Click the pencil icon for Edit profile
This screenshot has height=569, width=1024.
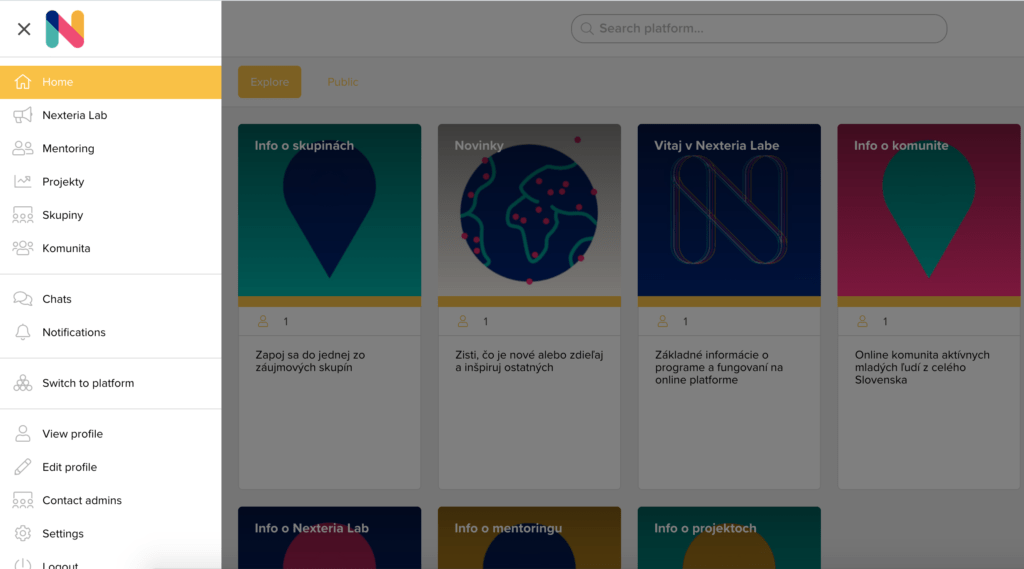point(22,467)
